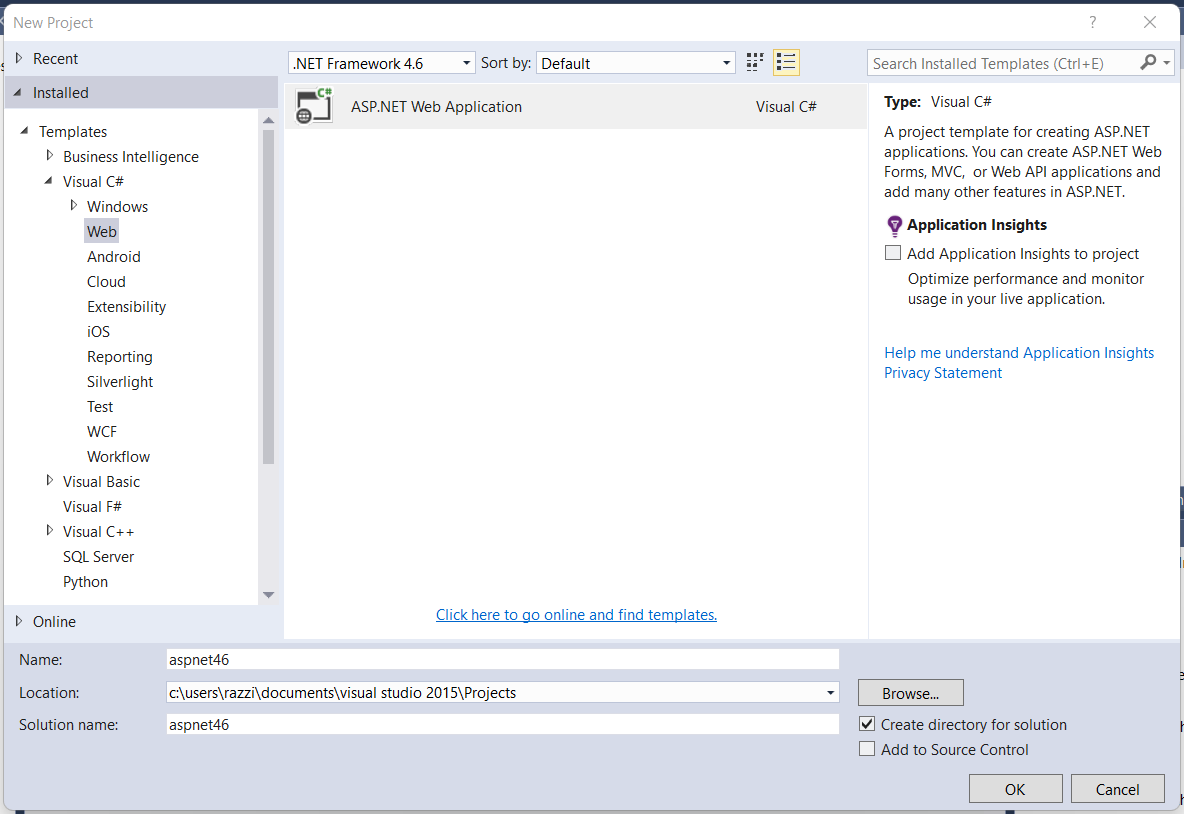
Task: Open the go online and find templates link
Action: [576, 615]
